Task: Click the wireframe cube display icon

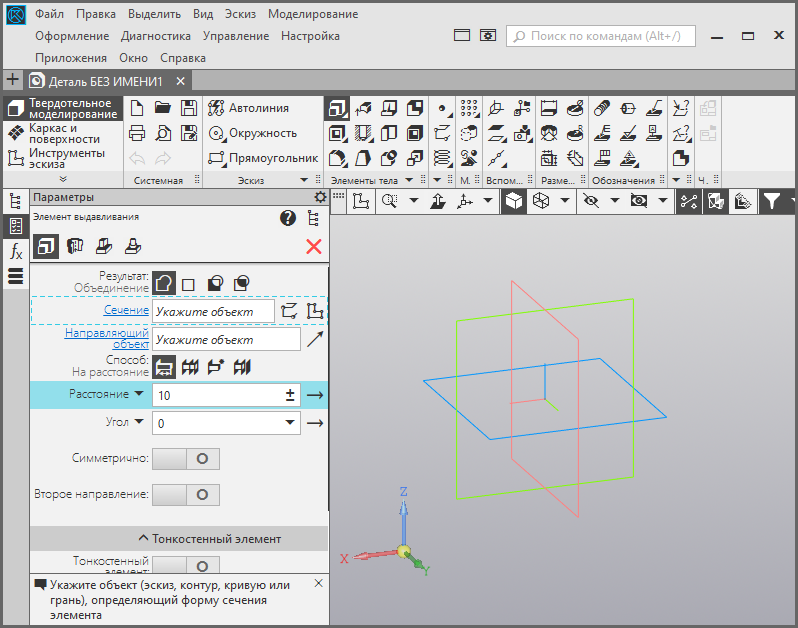Action: [541, 202]
